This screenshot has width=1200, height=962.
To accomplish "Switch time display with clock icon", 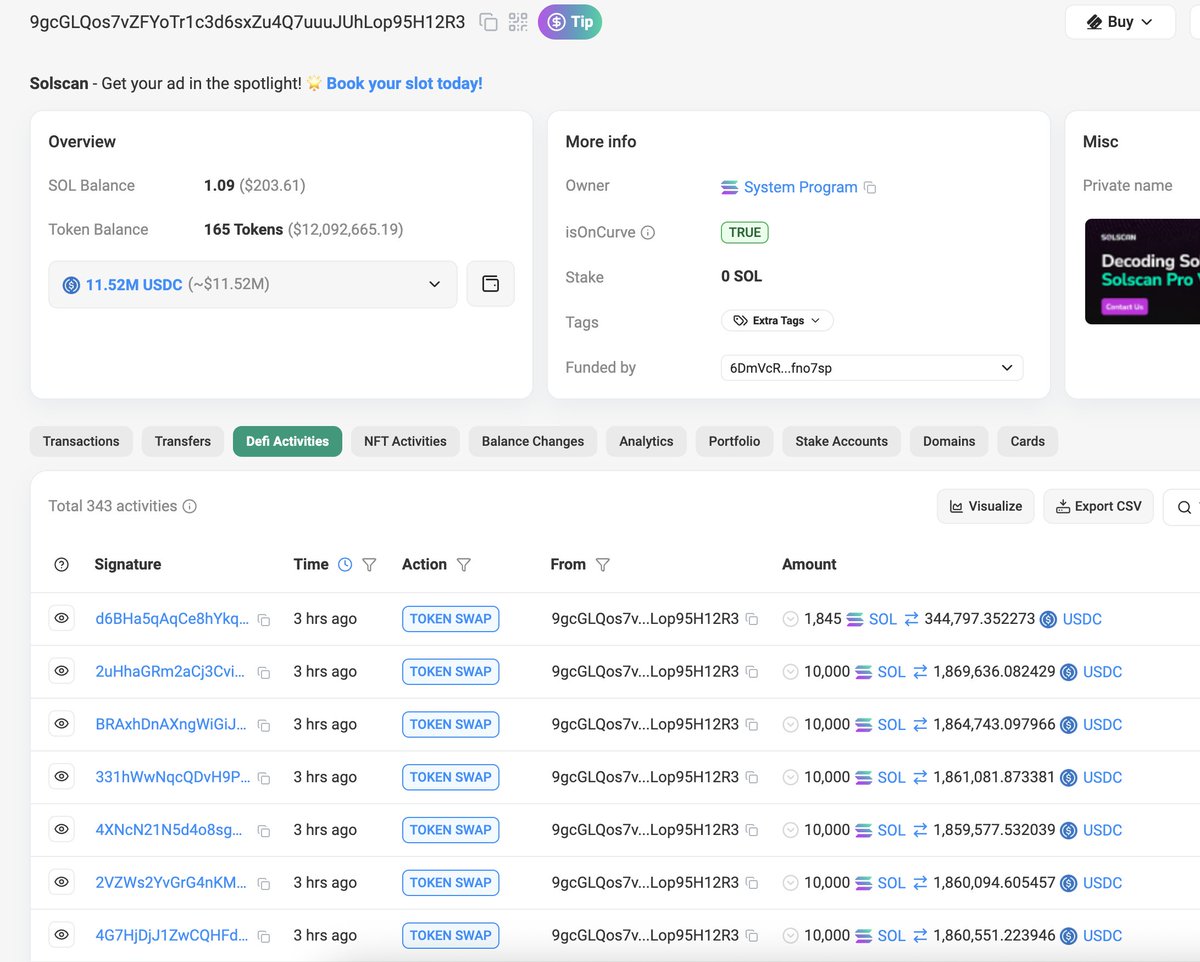I will tap(345, 565).
